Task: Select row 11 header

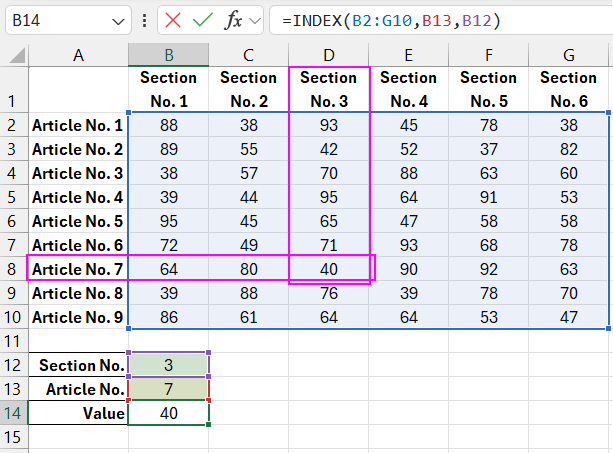Action: point(12,341)
